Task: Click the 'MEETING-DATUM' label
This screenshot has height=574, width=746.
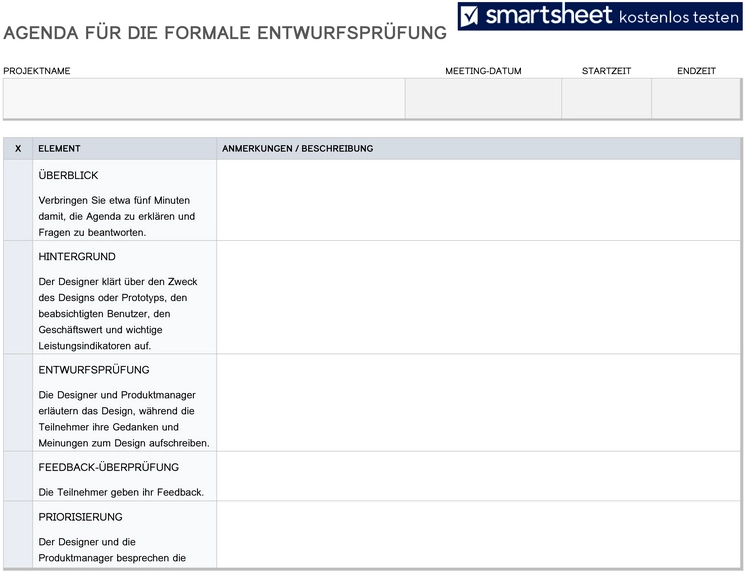Action: click(x=483, y=71)
